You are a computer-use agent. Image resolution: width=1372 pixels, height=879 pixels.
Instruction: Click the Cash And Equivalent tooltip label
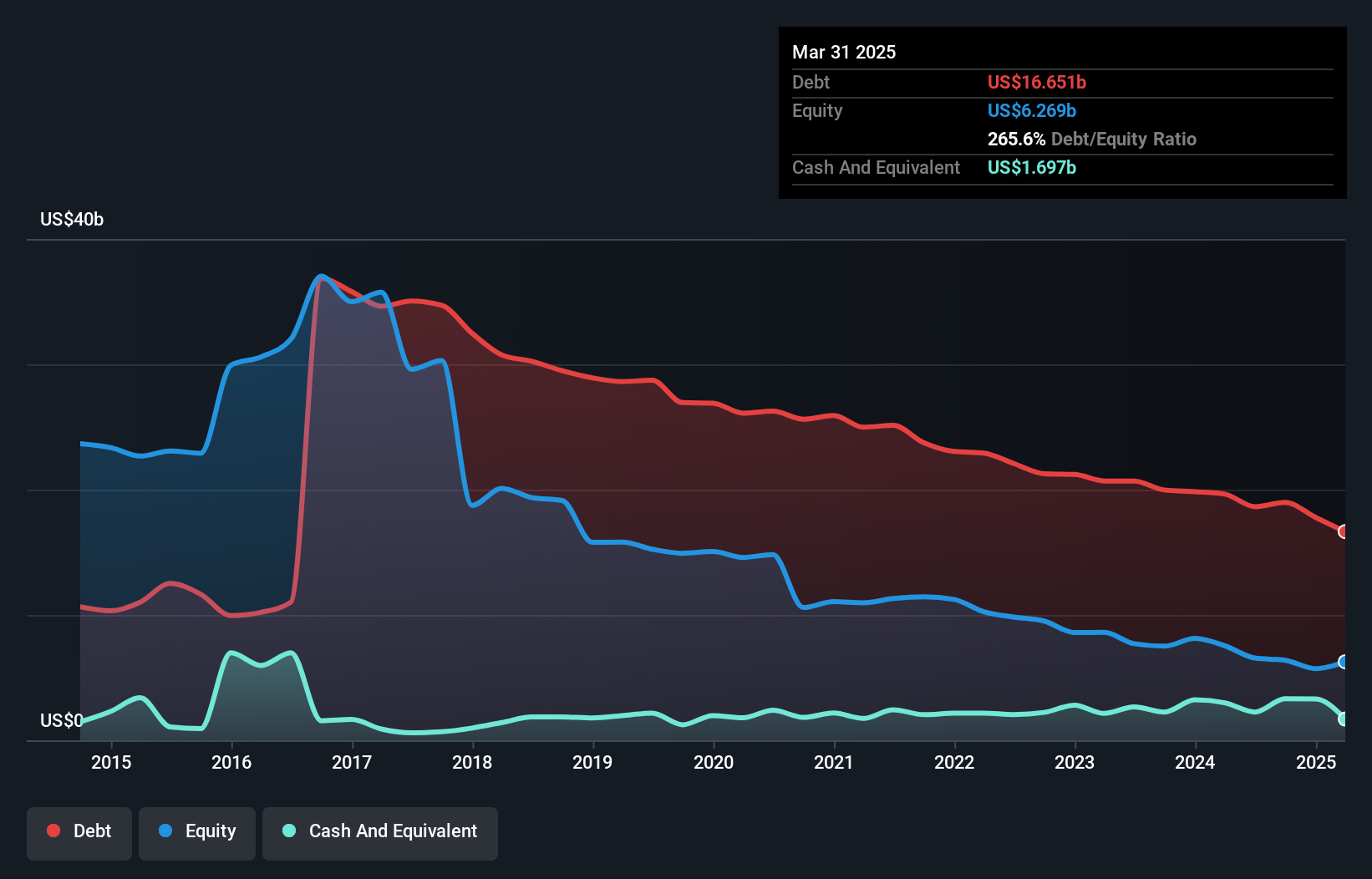point(876,167)
